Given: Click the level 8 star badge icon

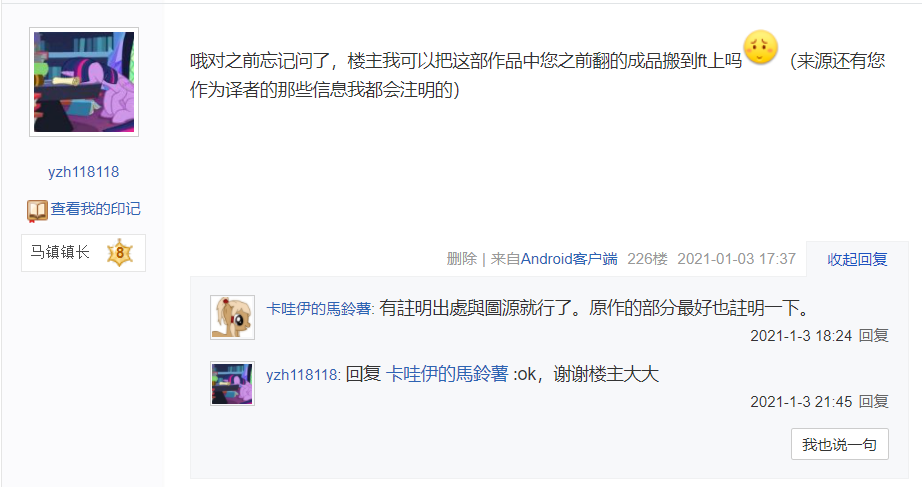Looking at the screenshot, I should [x=120, y=253].
